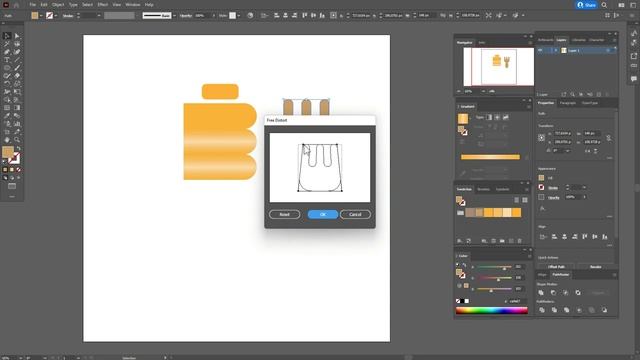Click the Recolor quick action button
This screenshot has width=640, height=360.
pyautogui.click(x=596, y=267)
